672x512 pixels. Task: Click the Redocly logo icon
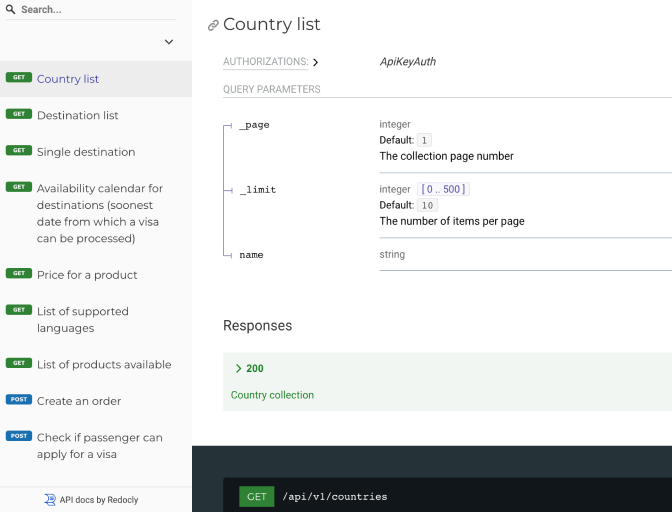click(50, 500)
